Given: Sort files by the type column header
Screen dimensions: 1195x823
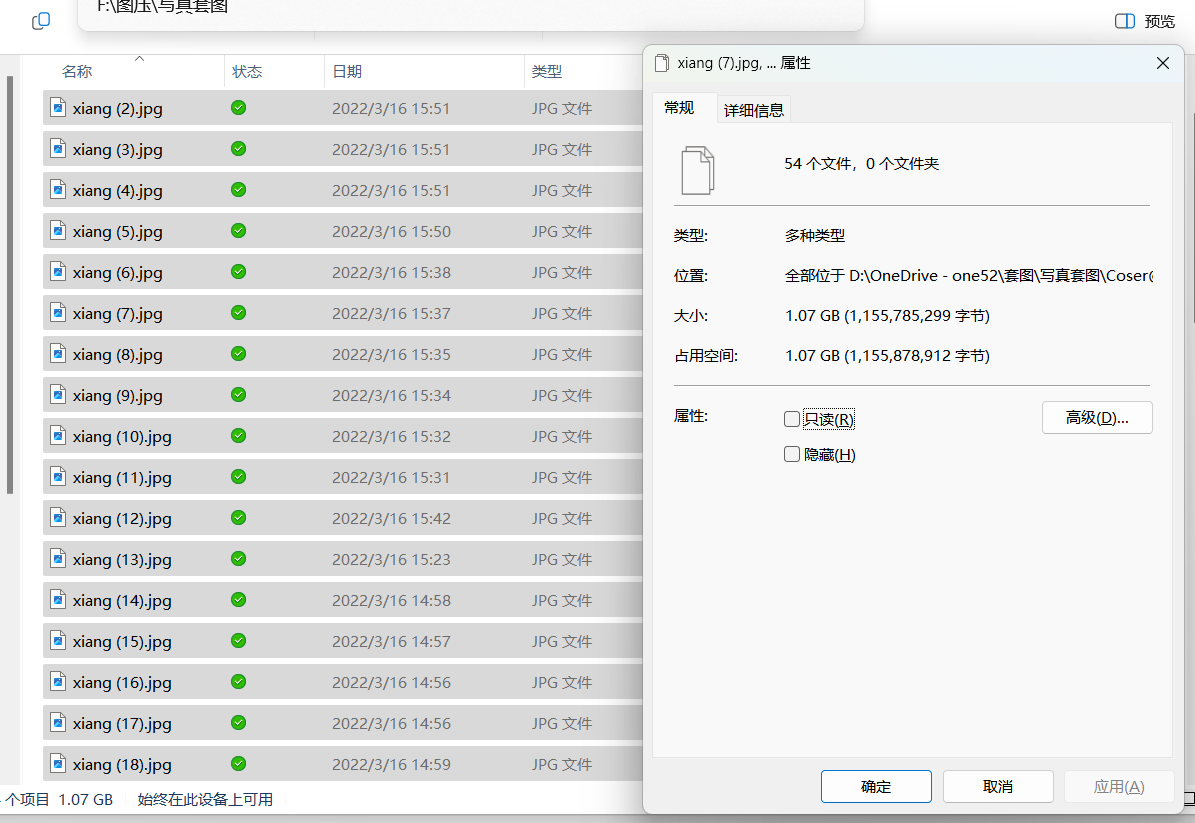Looking at the screenshot, I should pos(546,72).
